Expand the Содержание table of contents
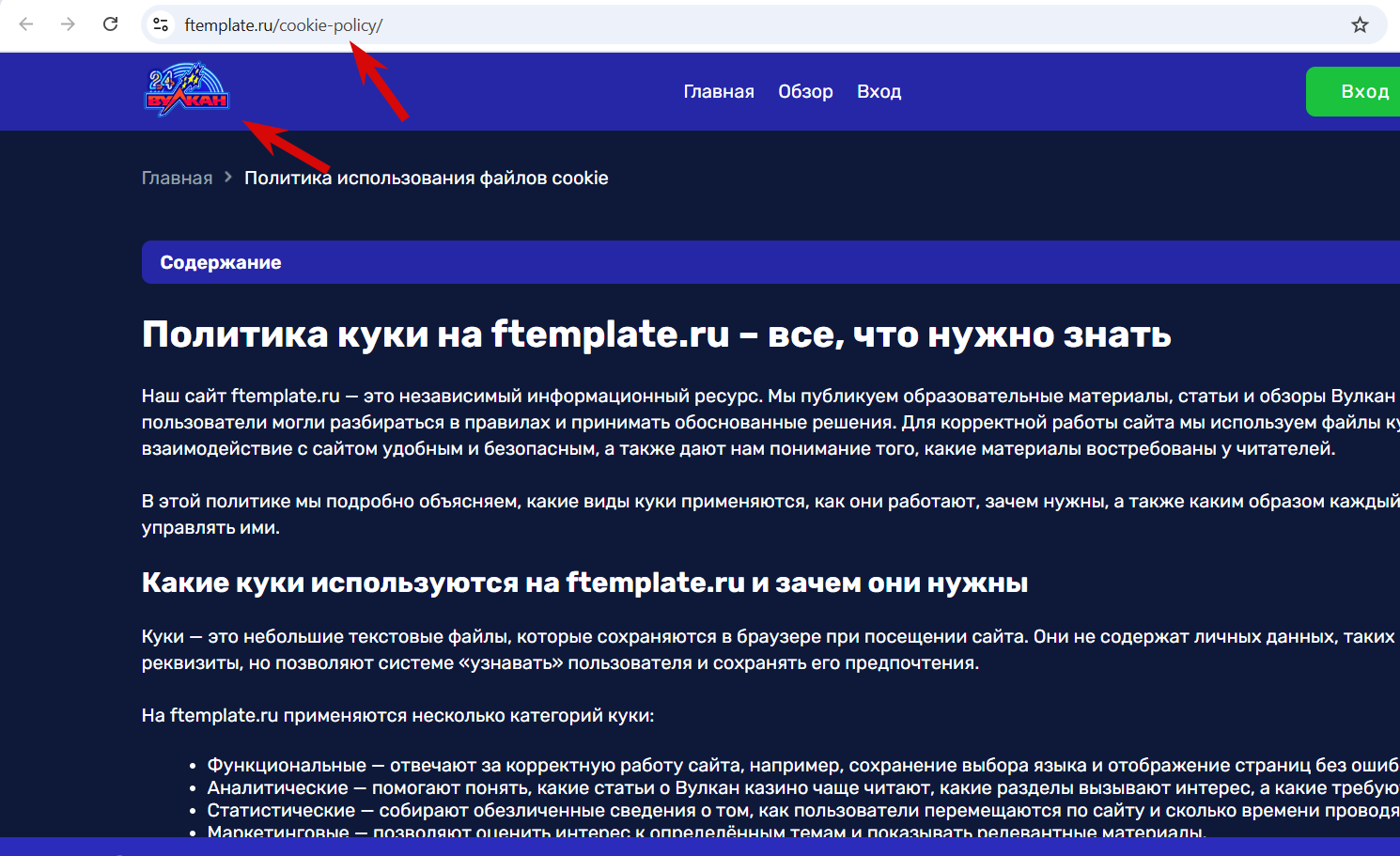The image size is (1400, 856). click(x=770, y=262)
